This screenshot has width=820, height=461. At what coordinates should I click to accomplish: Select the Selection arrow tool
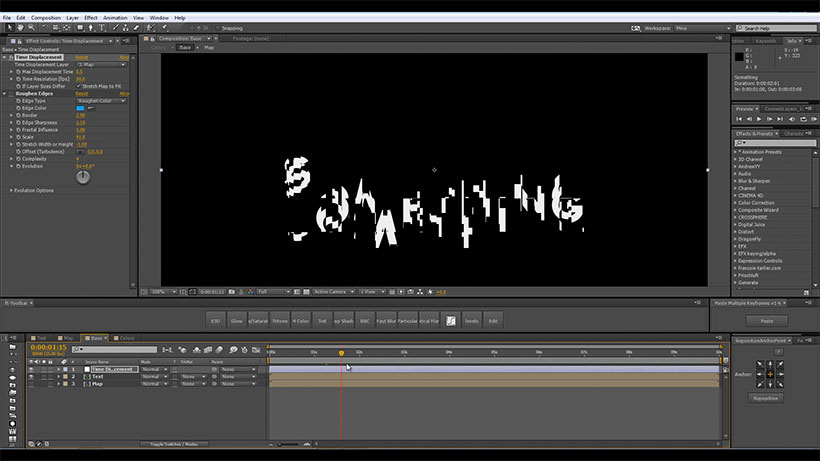tap(9, 28)
